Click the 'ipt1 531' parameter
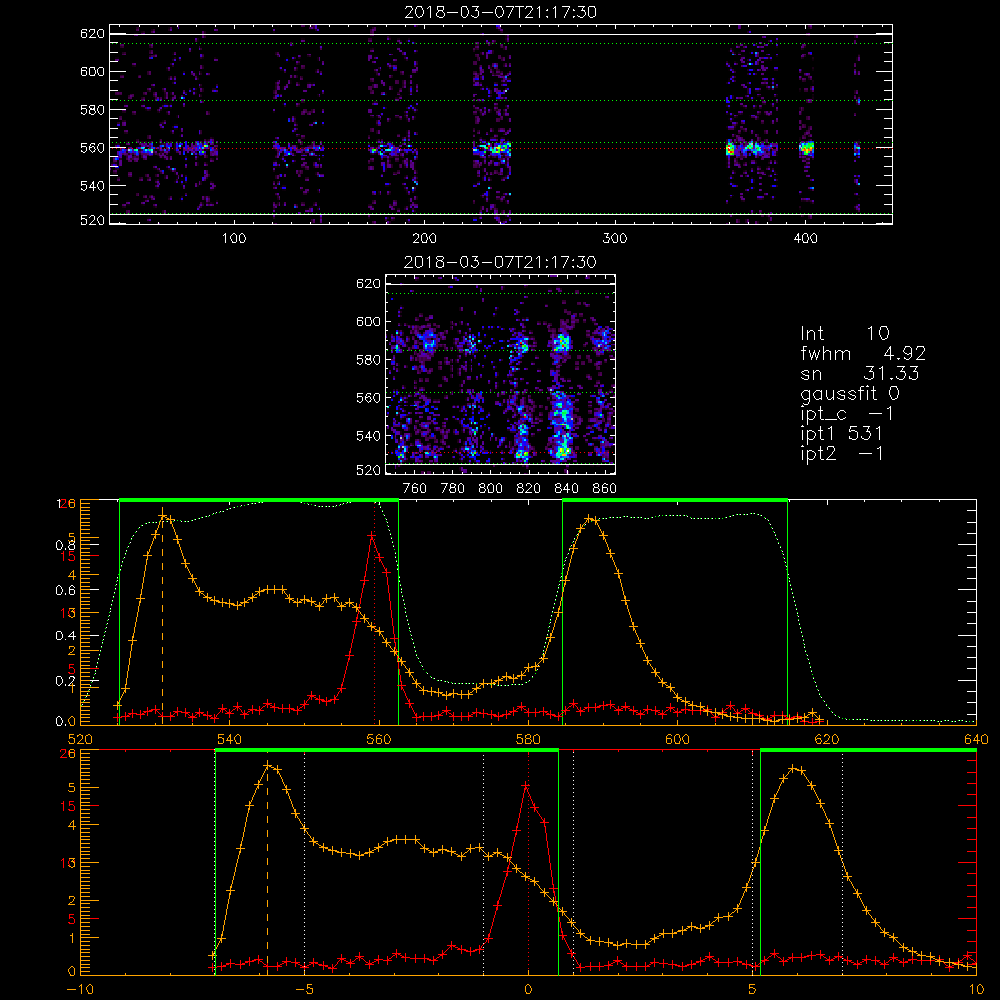Viewport: 1000px width, 1000px height. click(842, 434)
